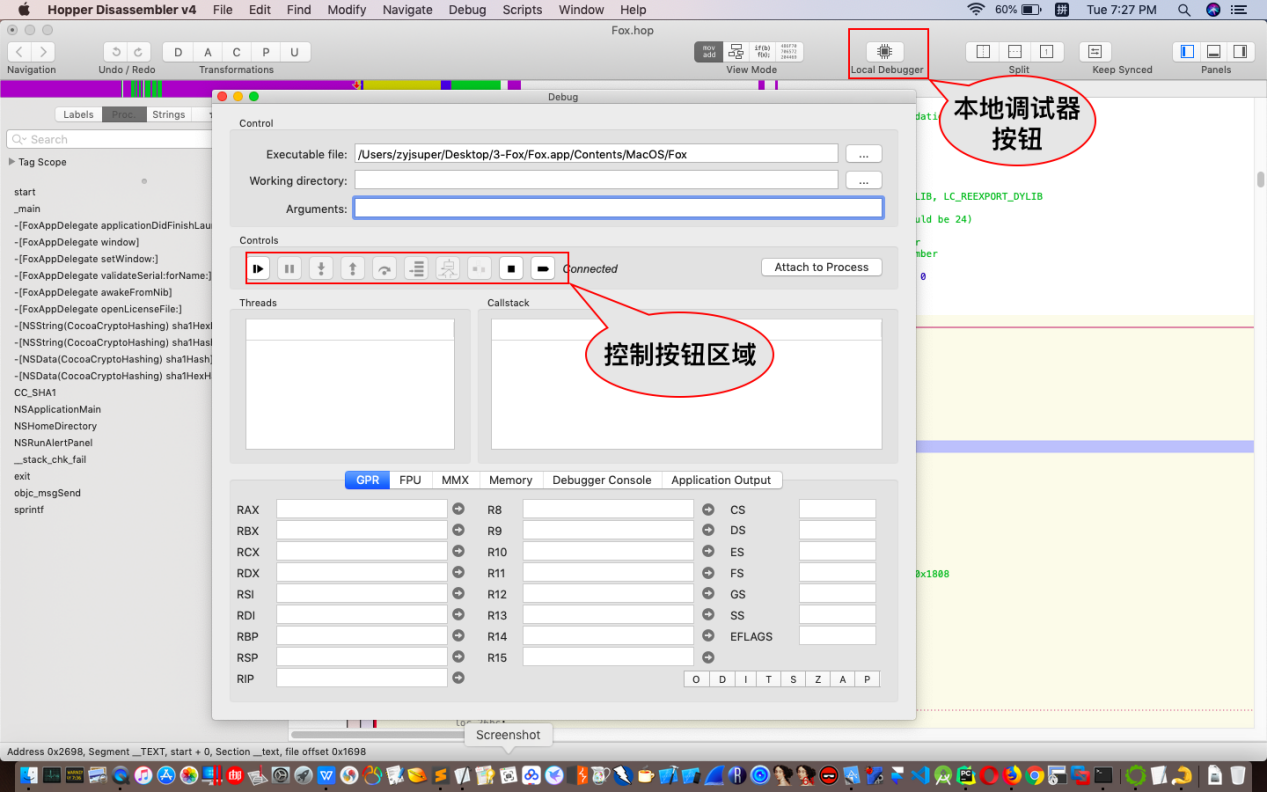Viewport: 1267px width, 792px height.
Task: Click the arrow button next to RAX
Action: click(x=459, y=509)
